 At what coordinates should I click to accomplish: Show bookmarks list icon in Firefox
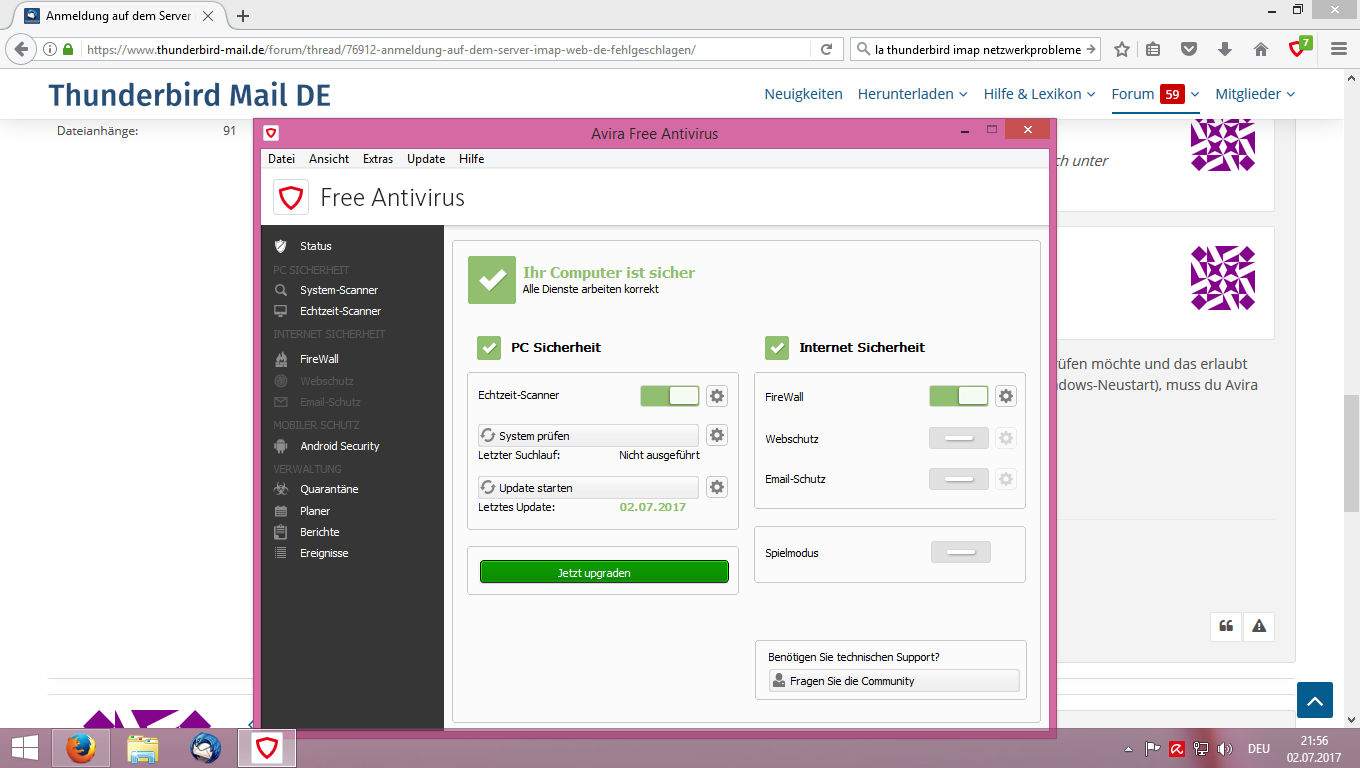point(1154,49)
